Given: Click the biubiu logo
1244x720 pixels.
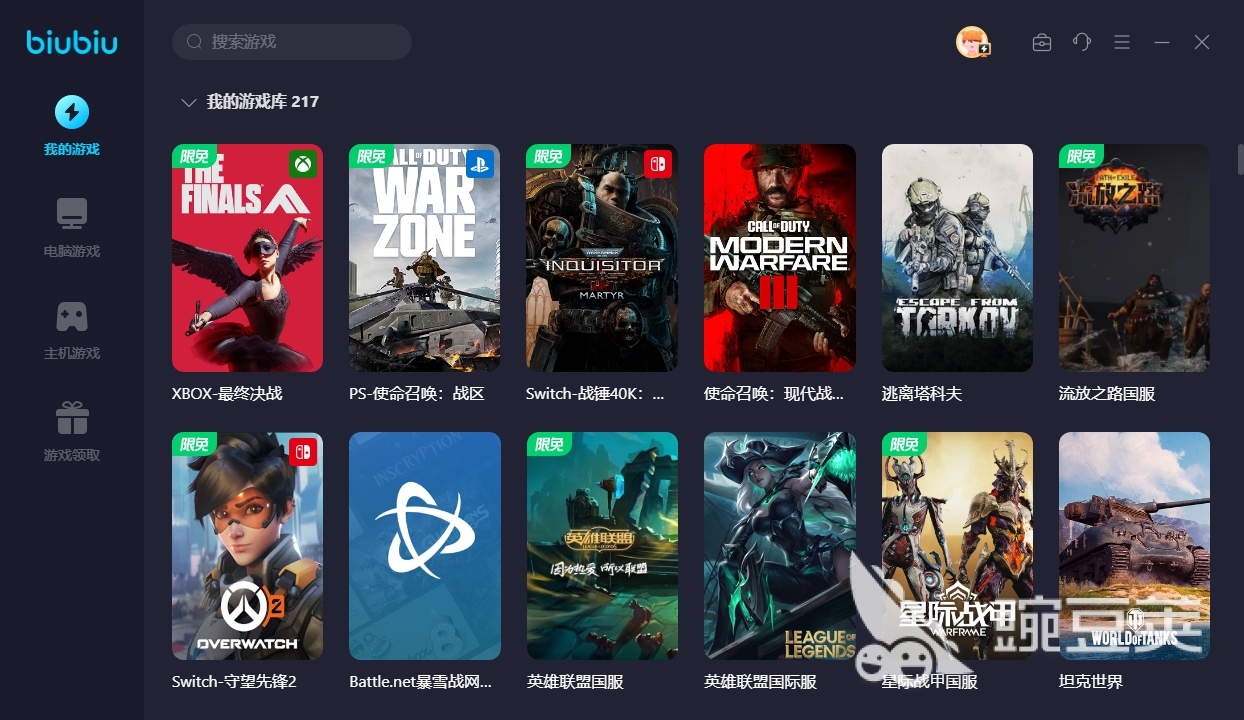Looking at the screenshot, I should tap(72, 43).
